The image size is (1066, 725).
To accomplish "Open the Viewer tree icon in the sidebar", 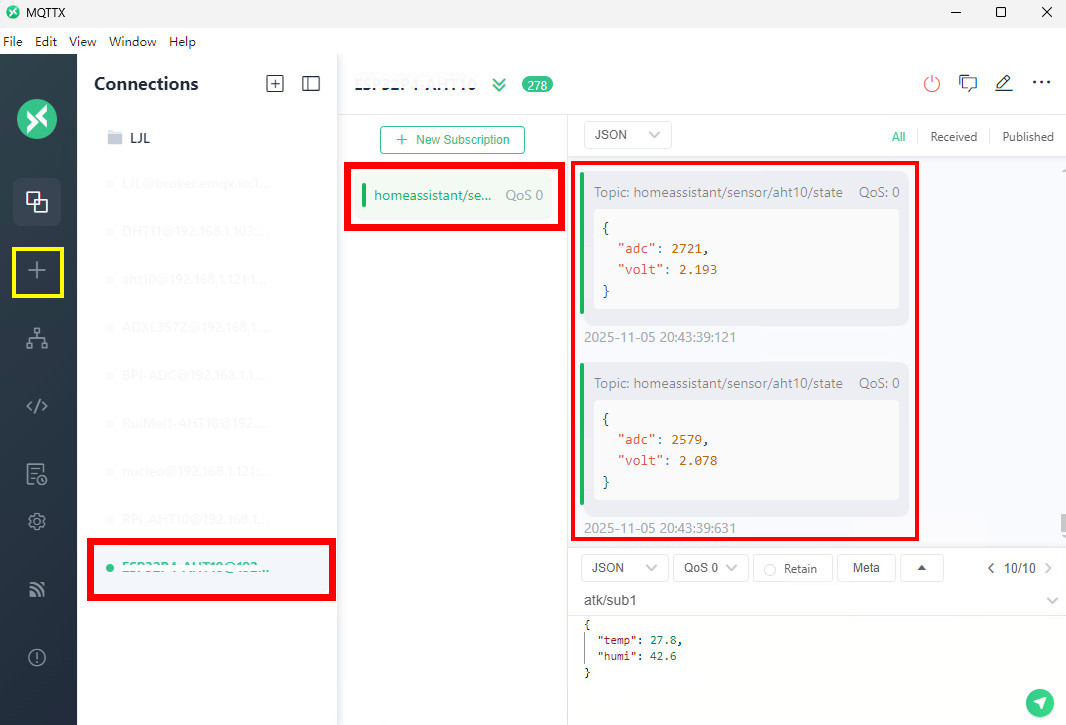I will point(37,338).
